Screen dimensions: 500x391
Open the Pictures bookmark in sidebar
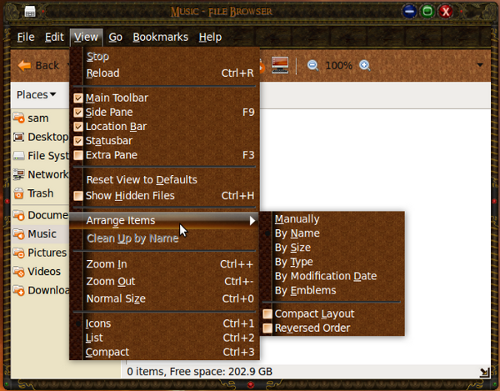click(40, 253)
